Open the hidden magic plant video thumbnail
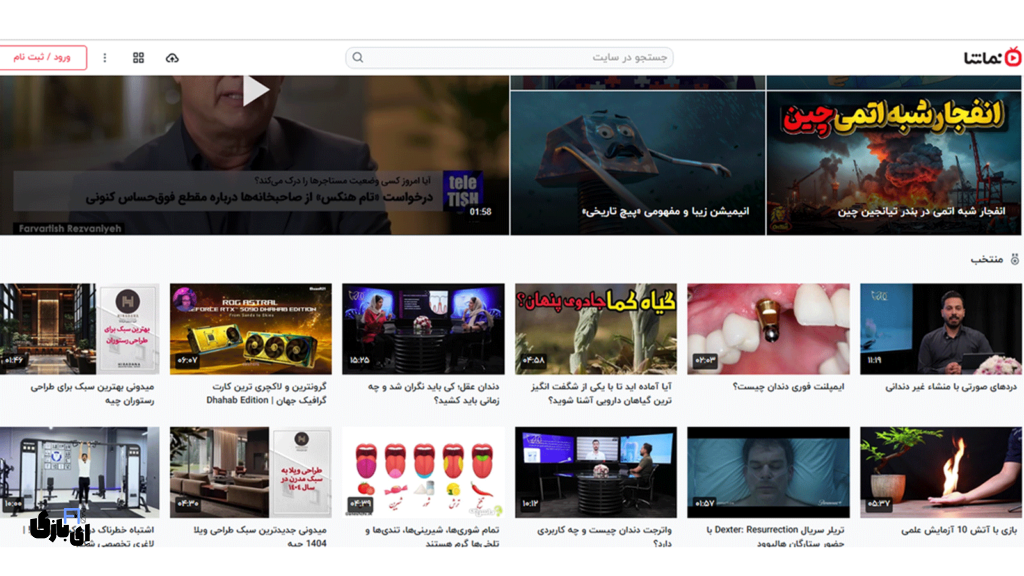Viewport: 1024px width, 576px height. click(596, 329)
